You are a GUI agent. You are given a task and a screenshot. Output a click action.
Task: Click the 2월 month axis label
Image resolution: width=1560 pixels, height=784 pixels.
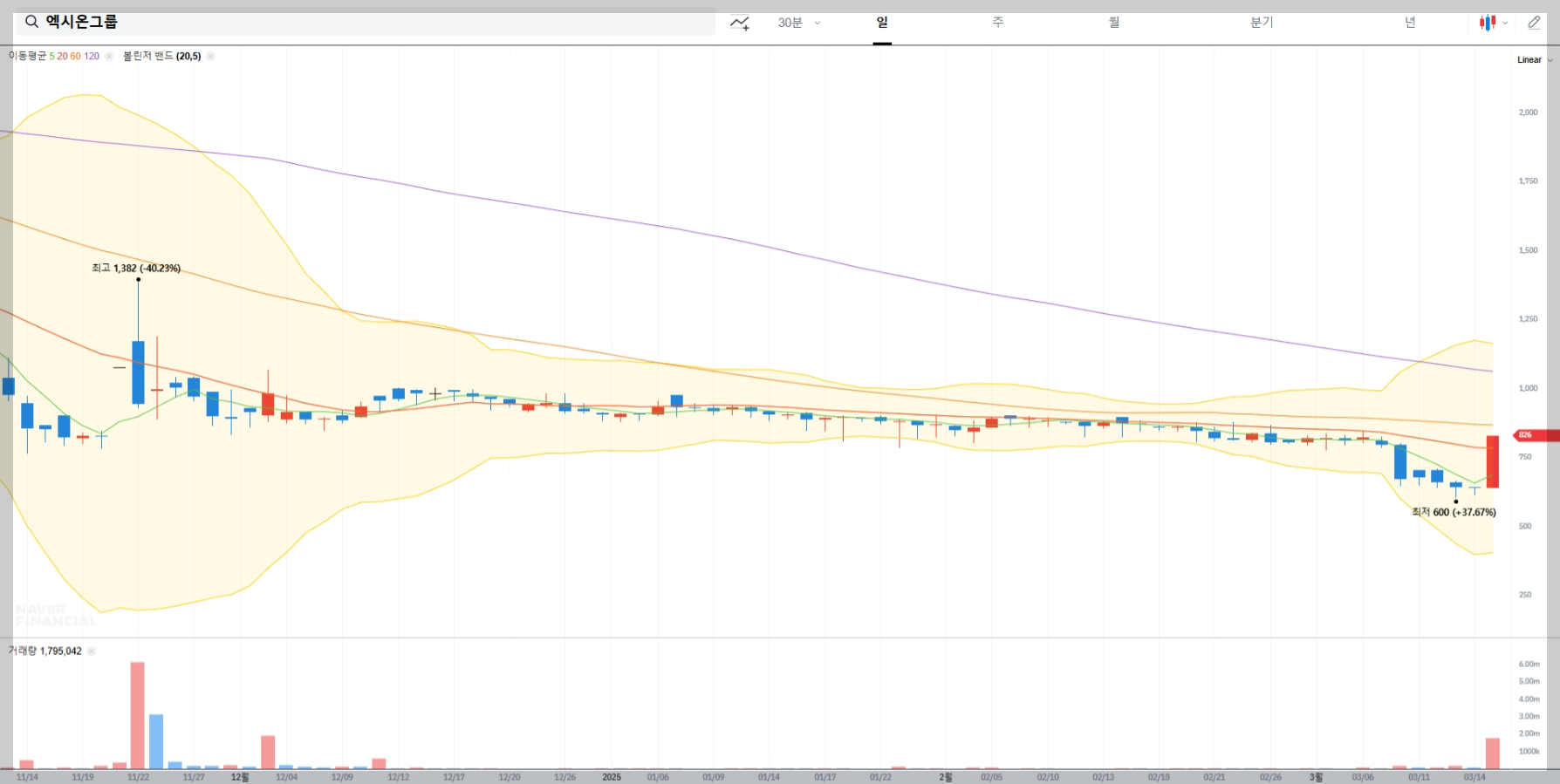(x=946, y=777)
